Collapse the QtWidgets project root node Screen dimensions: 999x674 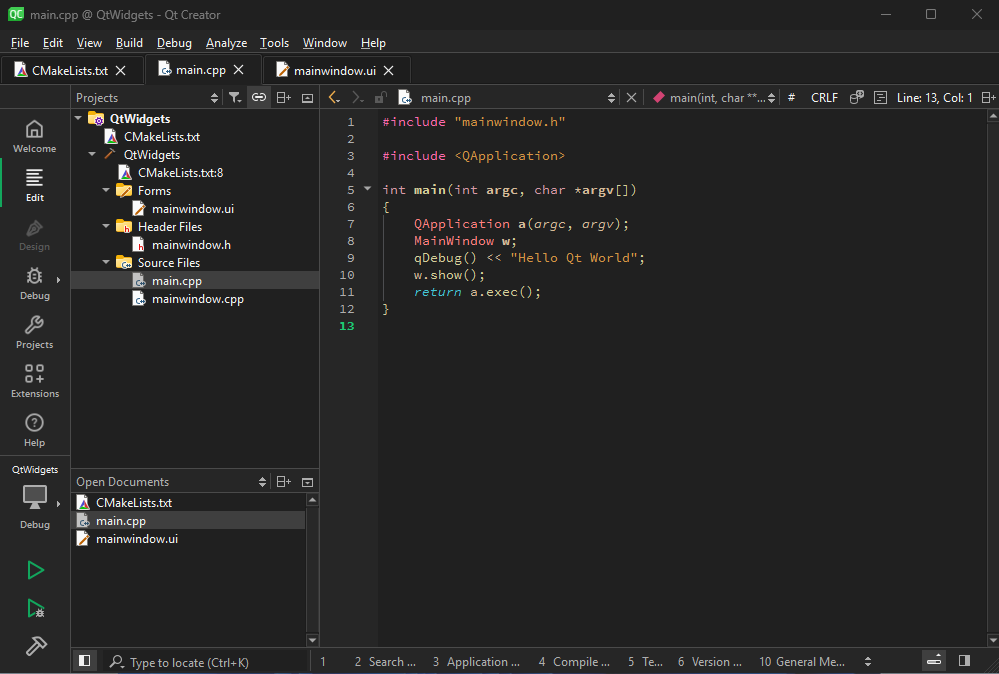78,118
